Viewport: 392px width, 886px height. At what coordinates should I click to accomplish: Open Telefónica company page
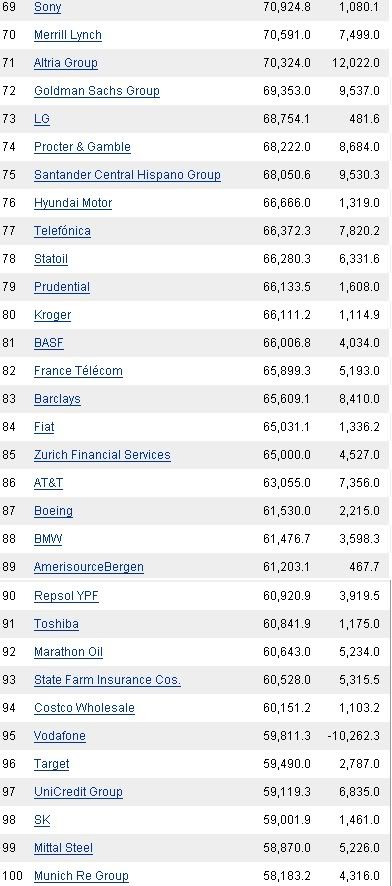[62, 231]
